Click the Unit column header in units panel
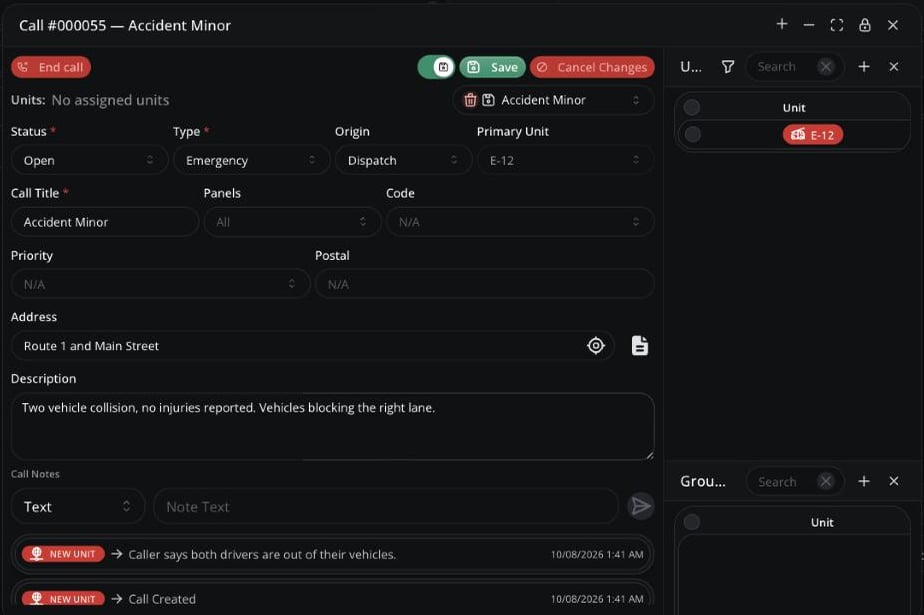924x615 pixels. click(x=794, y=108)
